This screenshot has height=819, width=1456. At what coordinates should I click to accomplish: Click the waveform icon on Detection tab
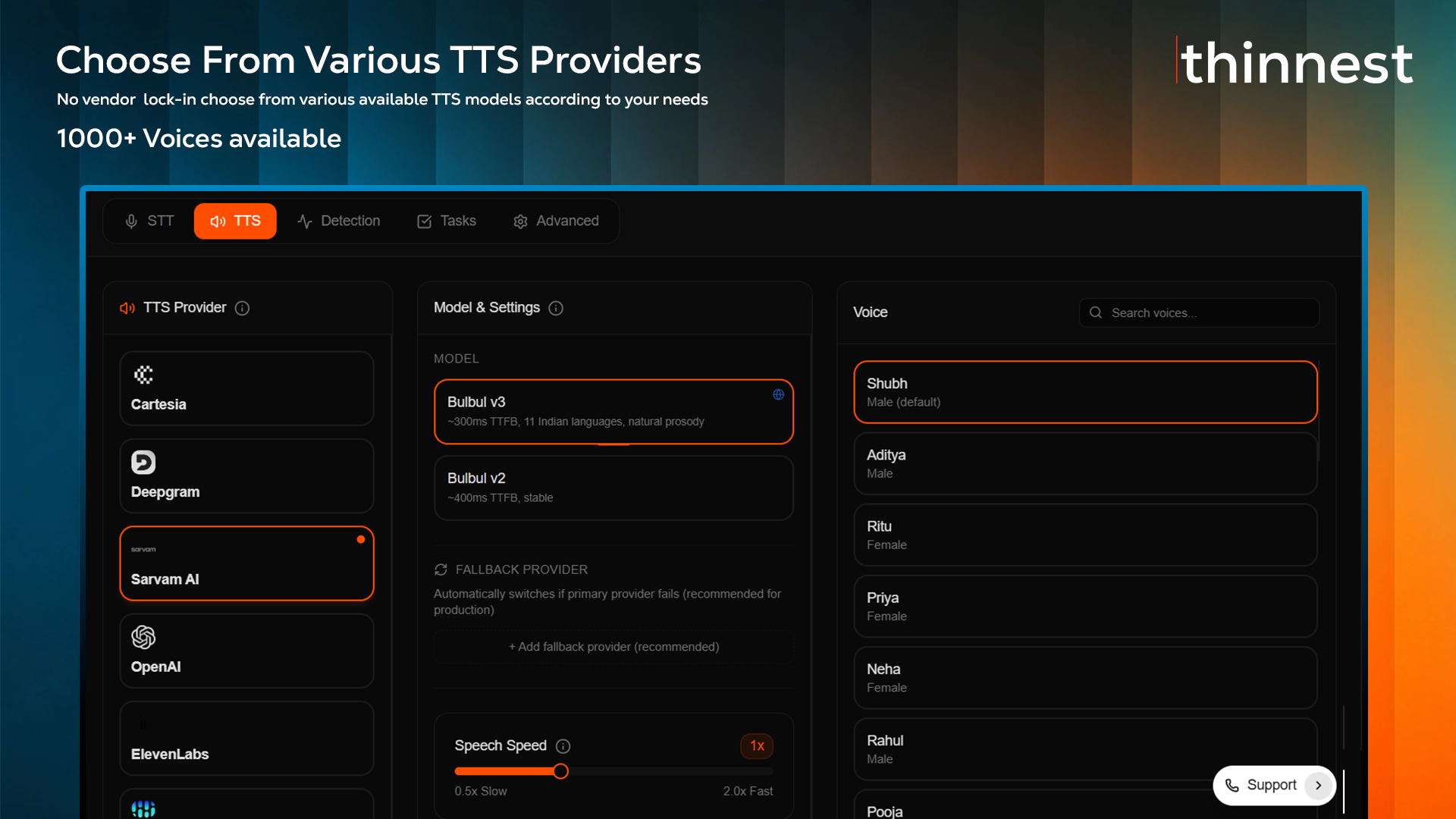[305, 221]
